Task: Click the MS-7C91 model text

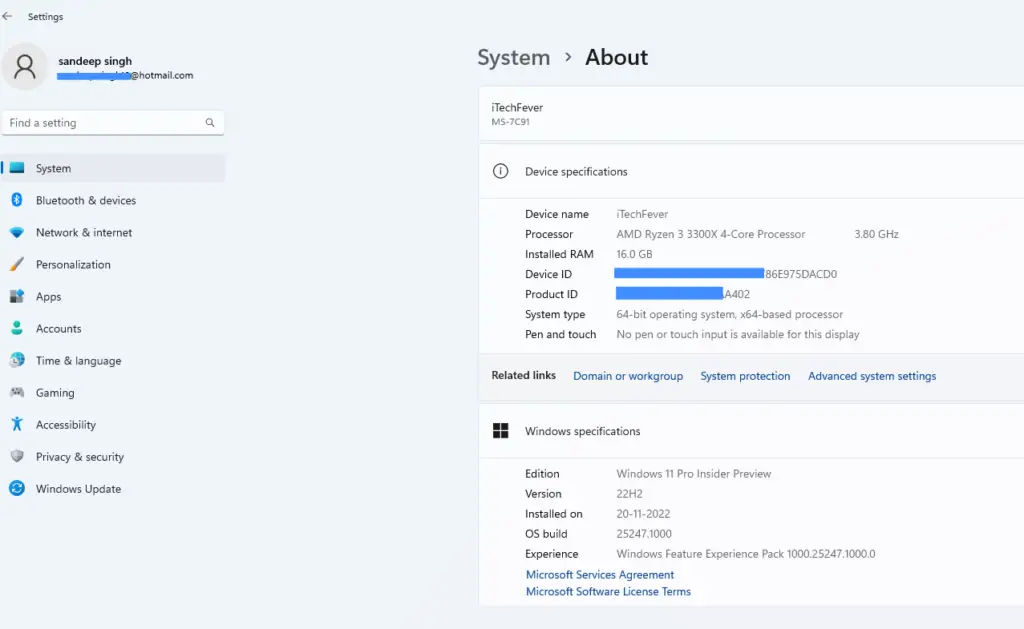Action: [510, 122]
